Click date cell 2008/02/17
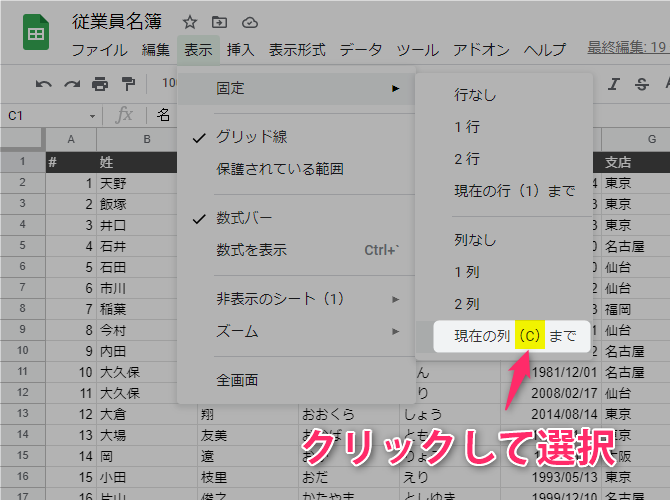This screenshot has height=500, width=670. coord(551,393)
